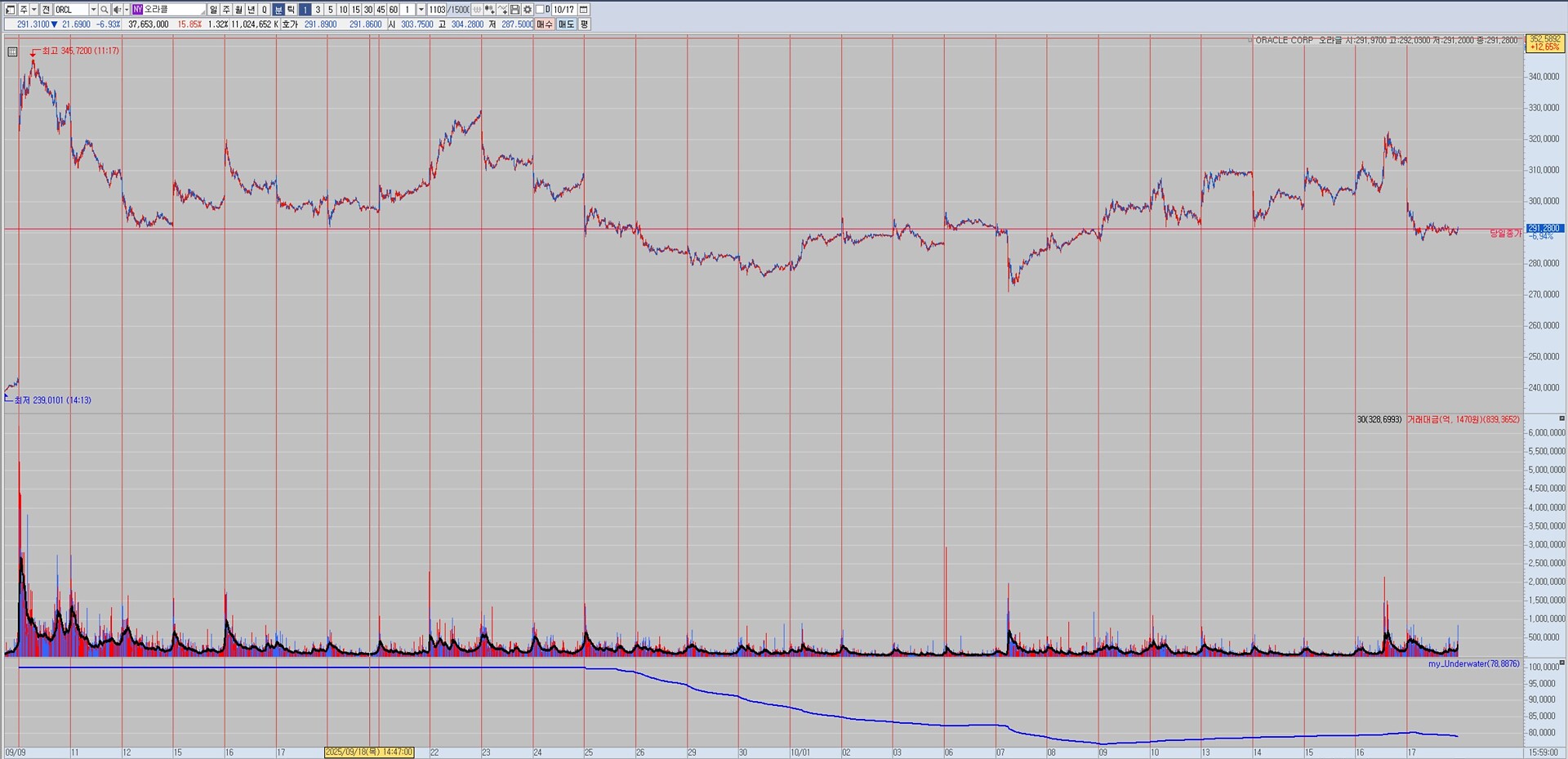Viewport: 1568px width, 759px height.
Task: Open the calendar date picker icon
Action: [x=584, y=10]
